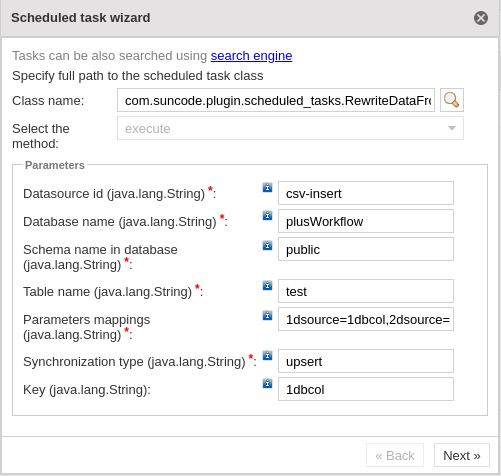Click info icon next to Database name
Screen dimensions: 501x476
tap(267, 215)
